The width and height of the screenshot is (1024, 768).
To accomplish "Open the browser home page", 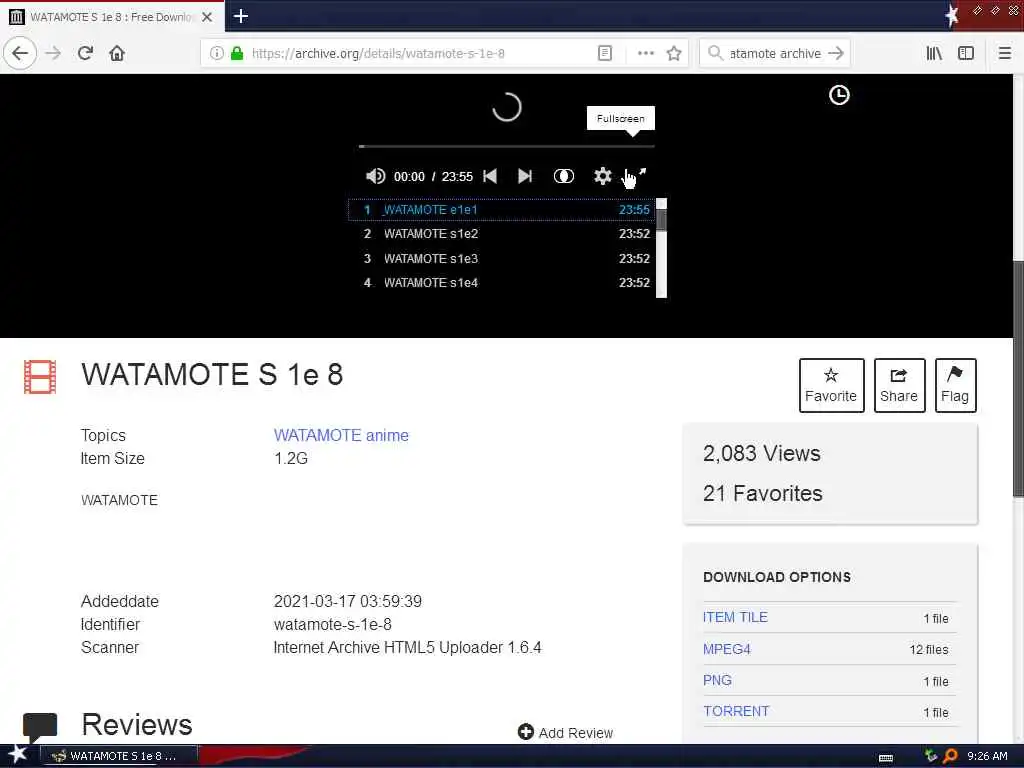I will pos(117,54).
